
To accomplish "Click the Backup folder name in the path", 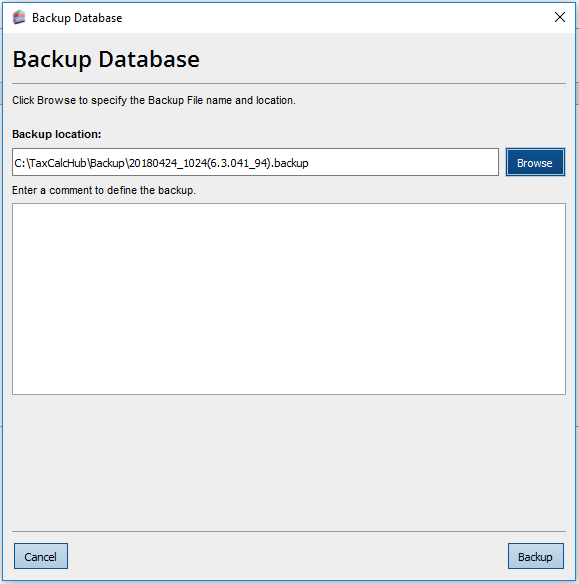I will pos(107,163).
